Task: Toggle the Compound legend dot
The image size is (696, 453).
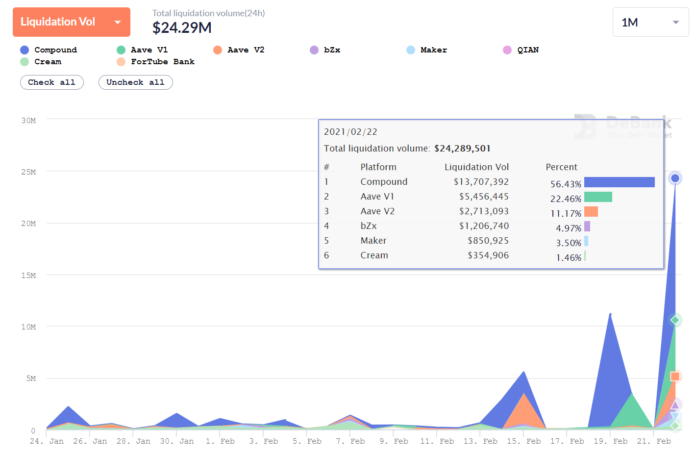Action: click(23, 49)
